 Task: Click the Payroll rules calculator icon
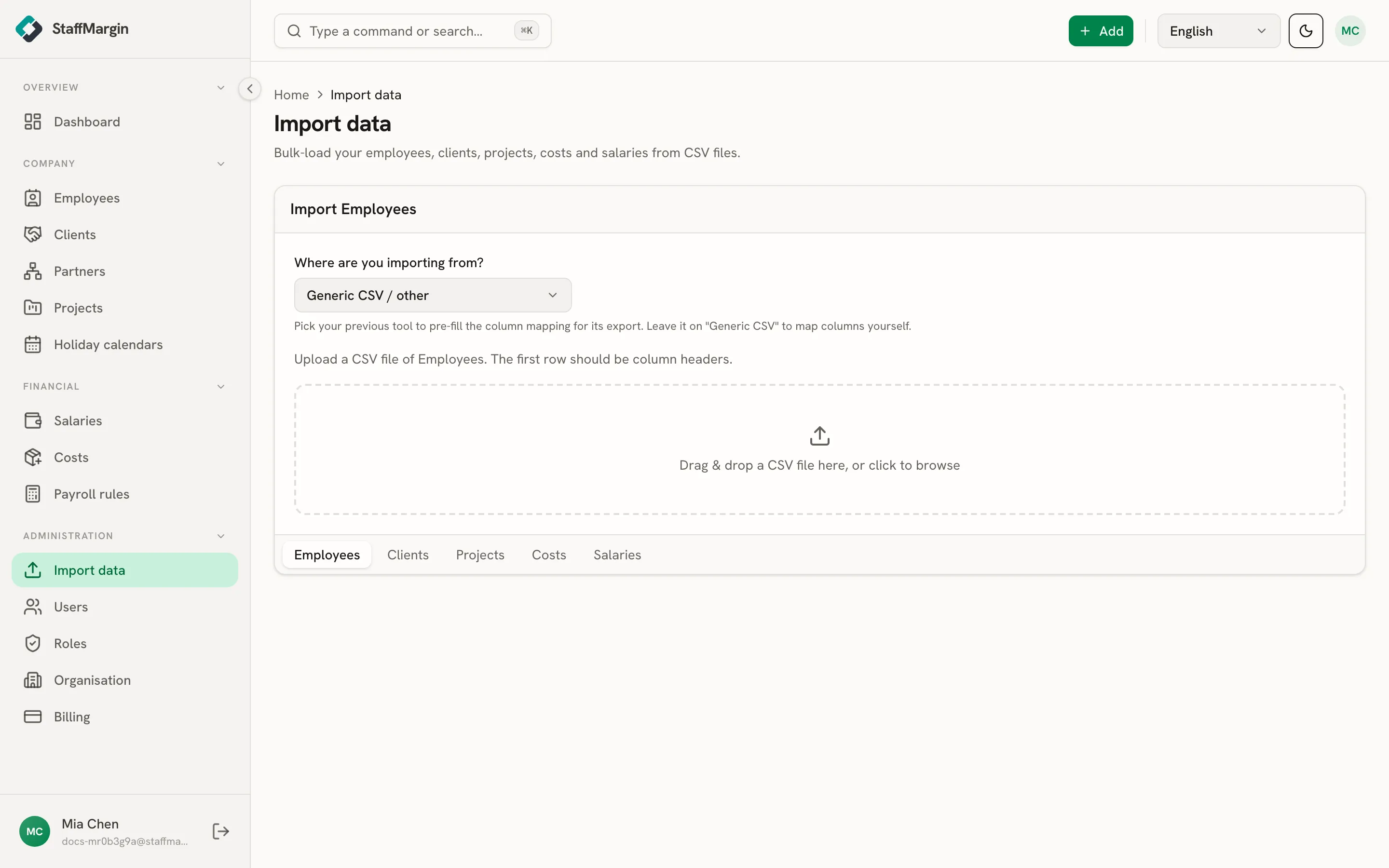(x=33, y=494)
